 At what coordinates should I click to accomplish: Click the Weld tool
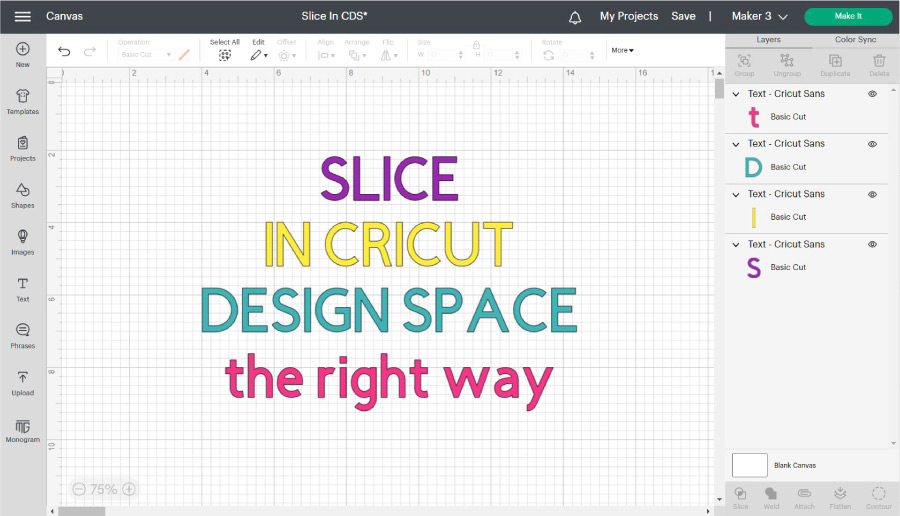(x=771, y=498)
